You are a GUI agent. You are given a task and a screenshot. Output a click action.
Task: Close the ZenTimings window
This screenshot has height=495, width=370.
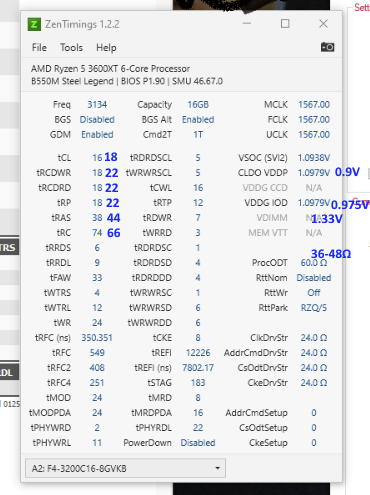[323, 24]
